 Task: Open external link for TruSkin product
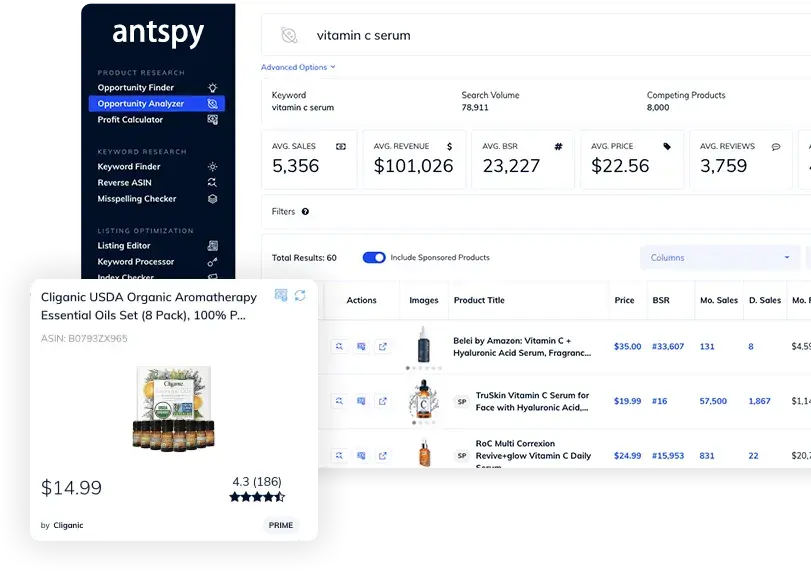(383, 401)
